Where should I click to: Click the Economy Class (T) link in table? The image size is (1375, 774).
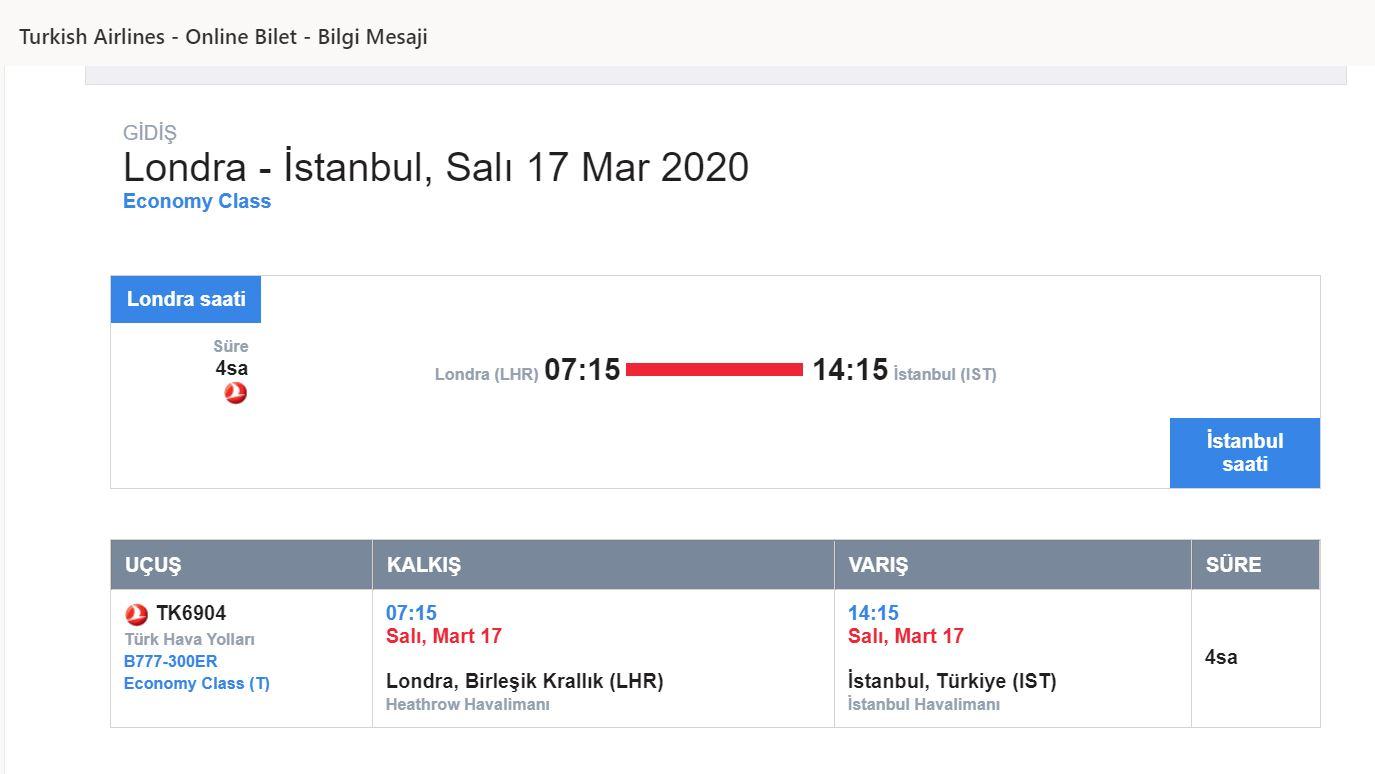coord(197,683)
